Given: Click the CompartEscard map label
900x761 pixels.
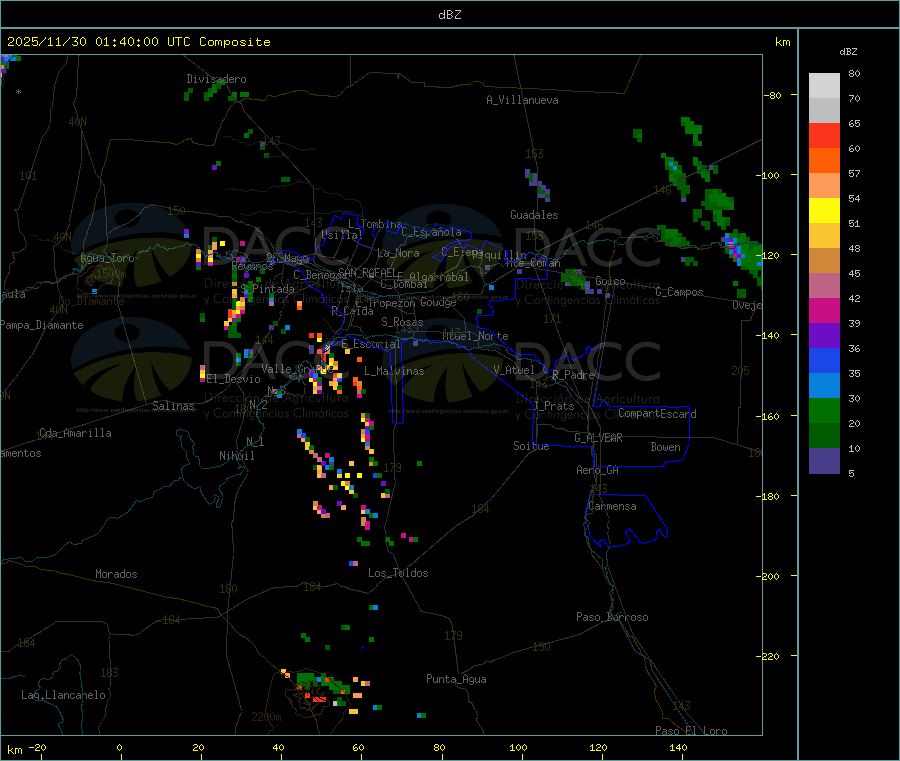Looking at the screenshot, I should point(657,413).
